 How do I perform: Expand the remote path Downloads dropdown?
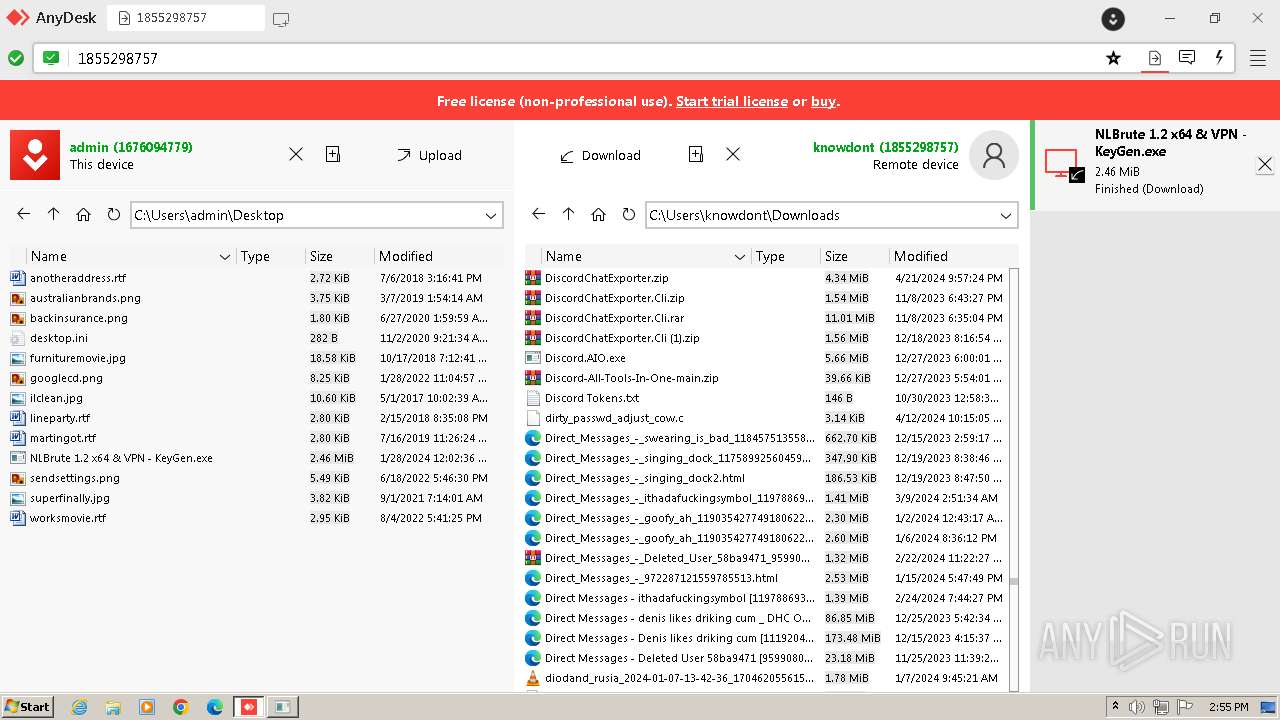[1006, 215]
